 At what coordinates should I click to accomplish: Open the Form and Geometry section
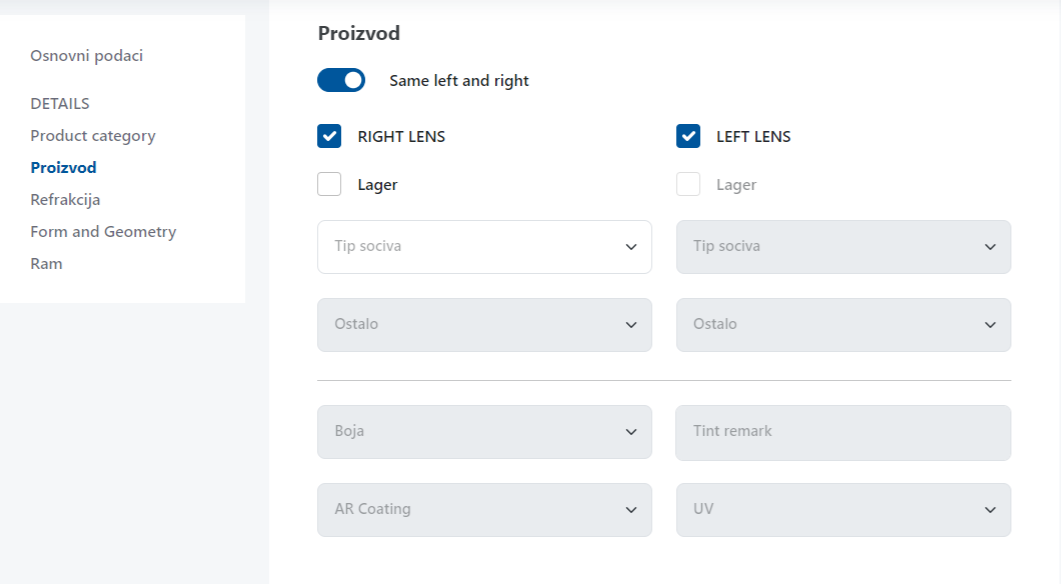point(103,232)
